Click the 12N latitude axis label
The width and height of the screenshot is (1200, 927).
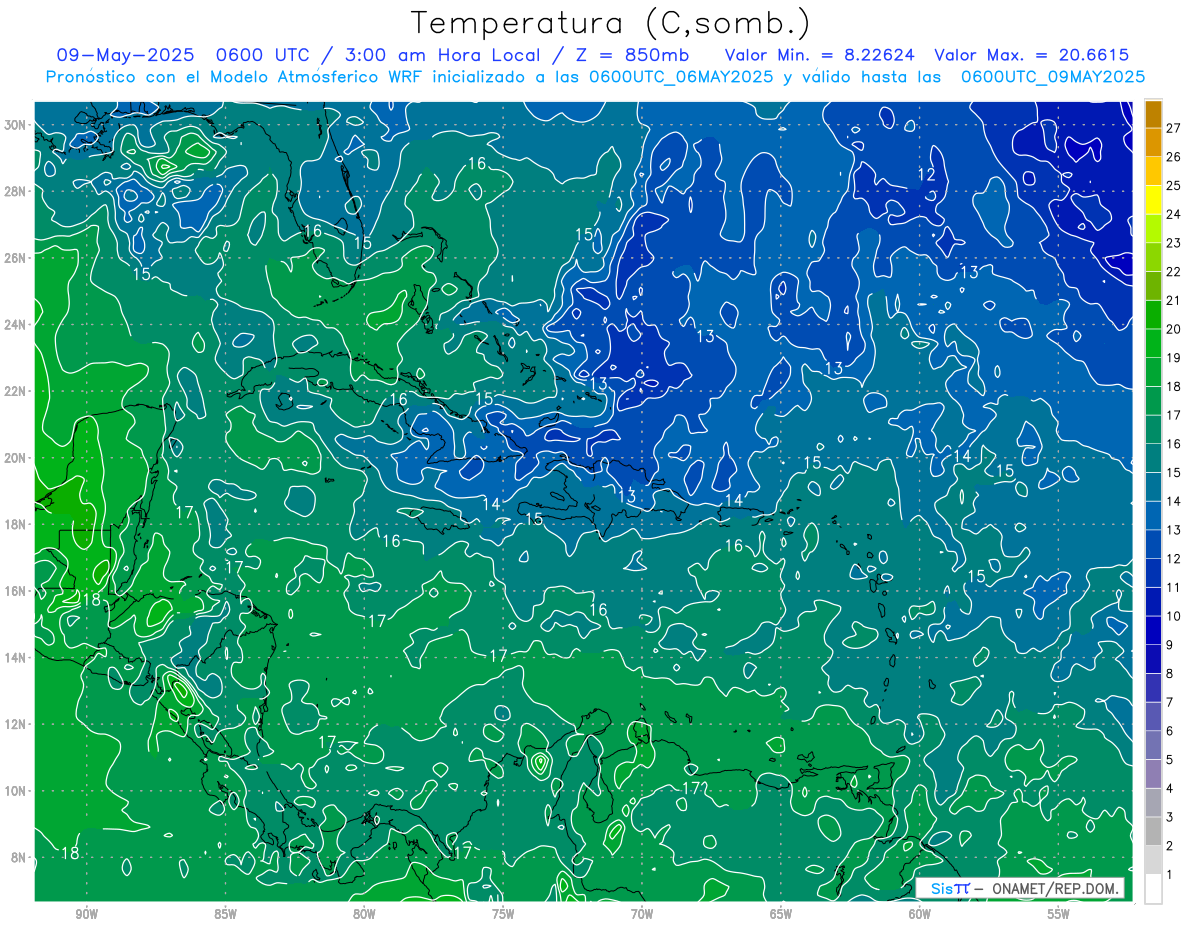(17, 724)
